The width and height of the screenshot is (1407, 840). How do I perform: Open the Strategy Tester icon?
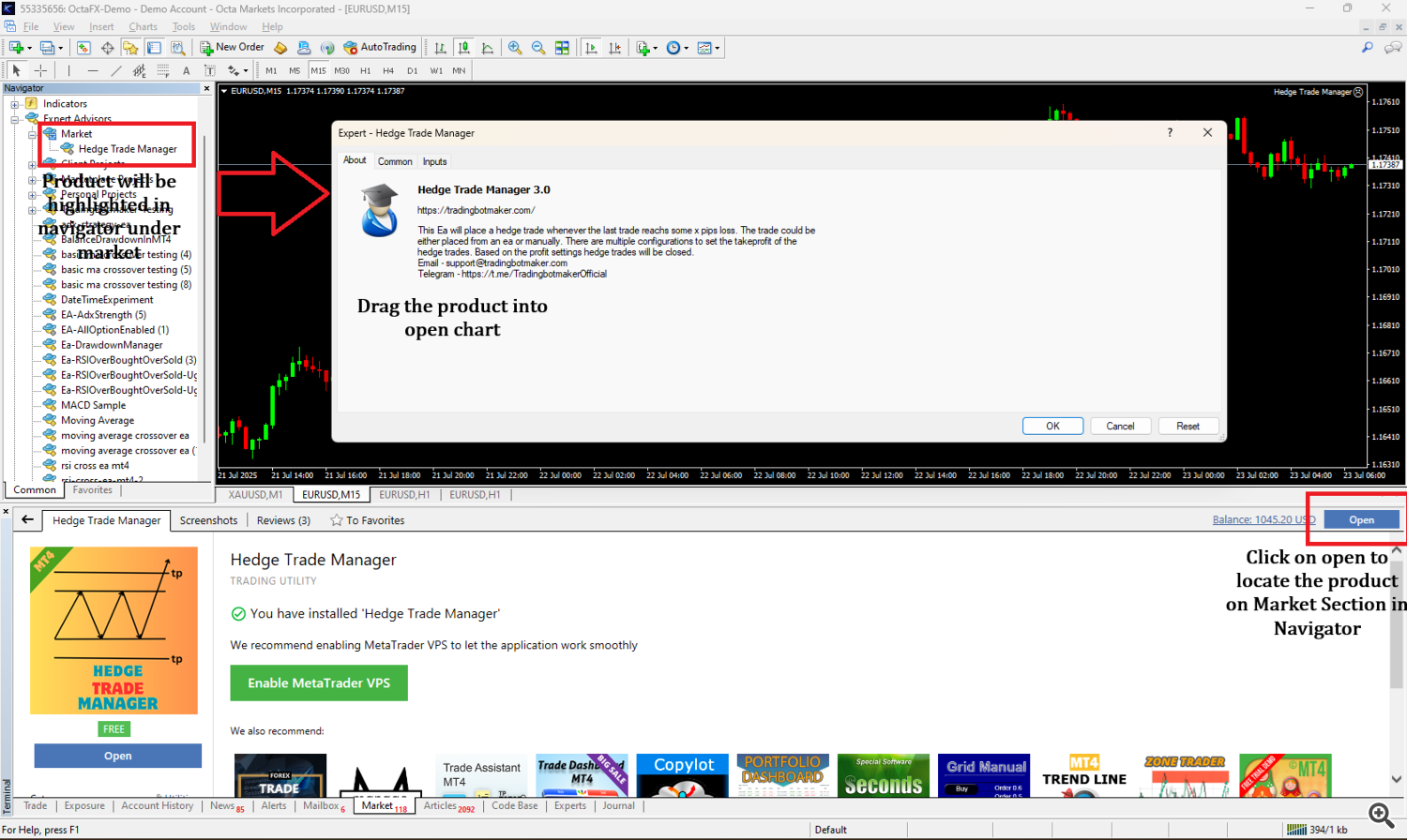pyautogui.click(x=177, y=48)
